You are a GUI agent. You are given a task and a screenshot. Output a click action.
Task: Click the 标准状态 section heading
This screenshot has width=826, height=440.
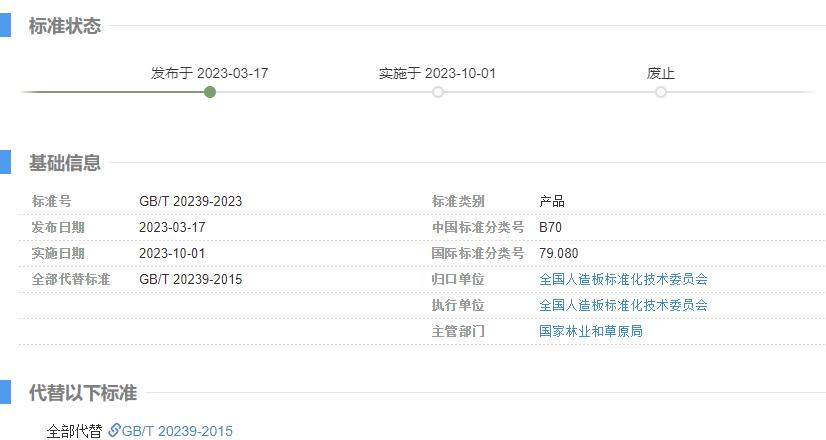tap(65, 27)
